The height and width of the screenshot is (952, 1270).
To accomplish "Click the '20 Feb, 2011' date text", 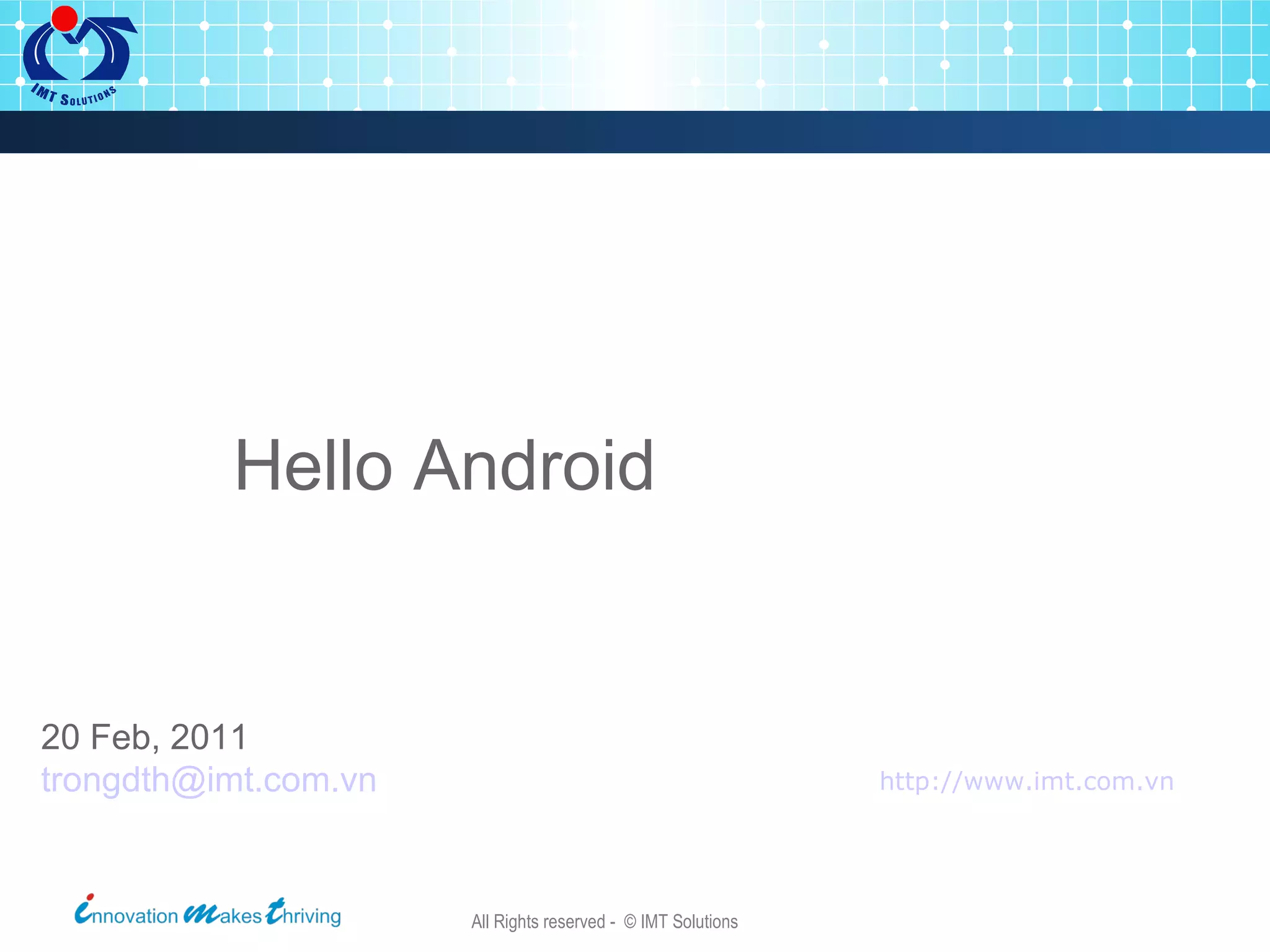I will point(144,737).
